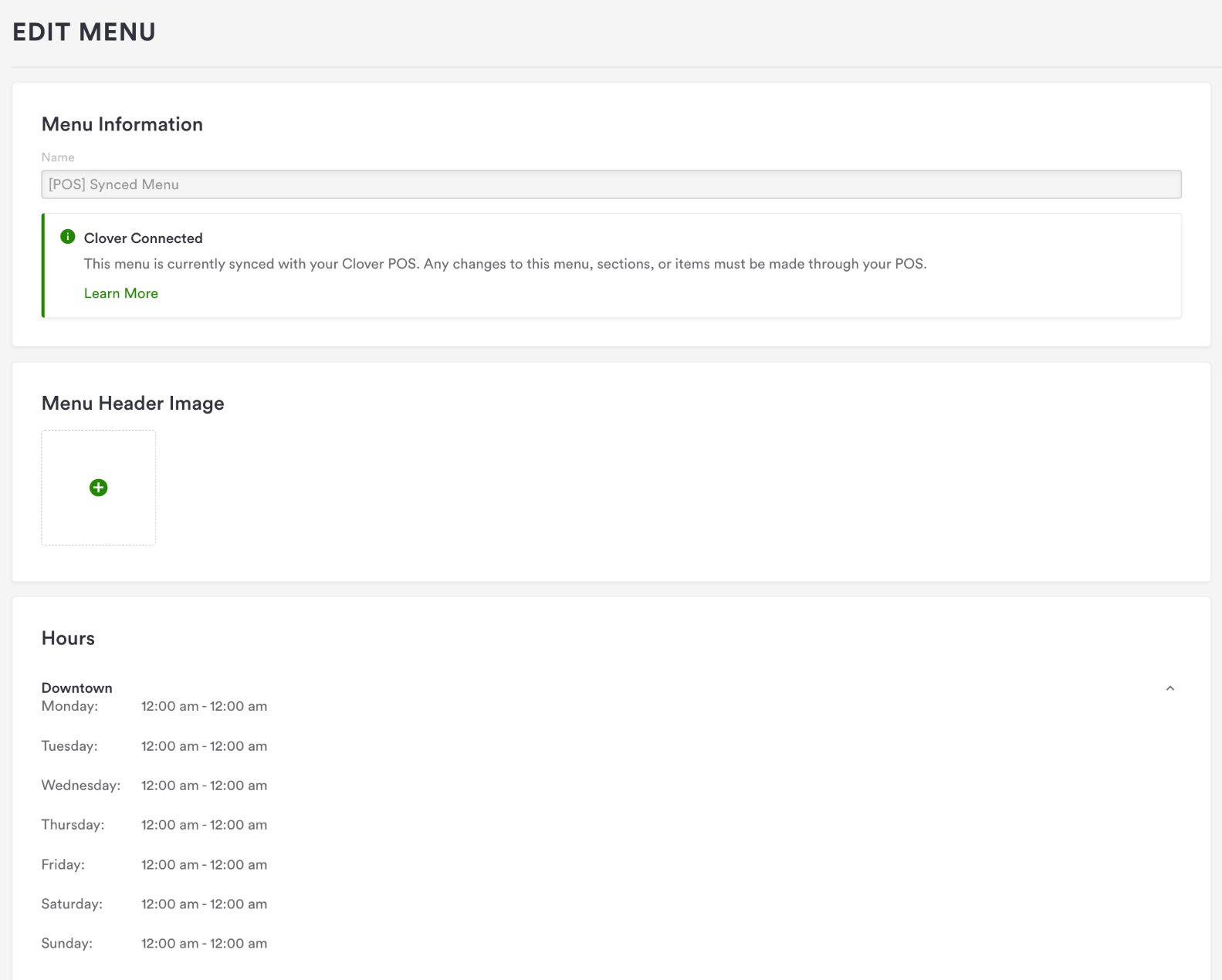Screen dimensions: 1222x980
Task: Click the Menu Information heading
Action: [x=122, y=124]
